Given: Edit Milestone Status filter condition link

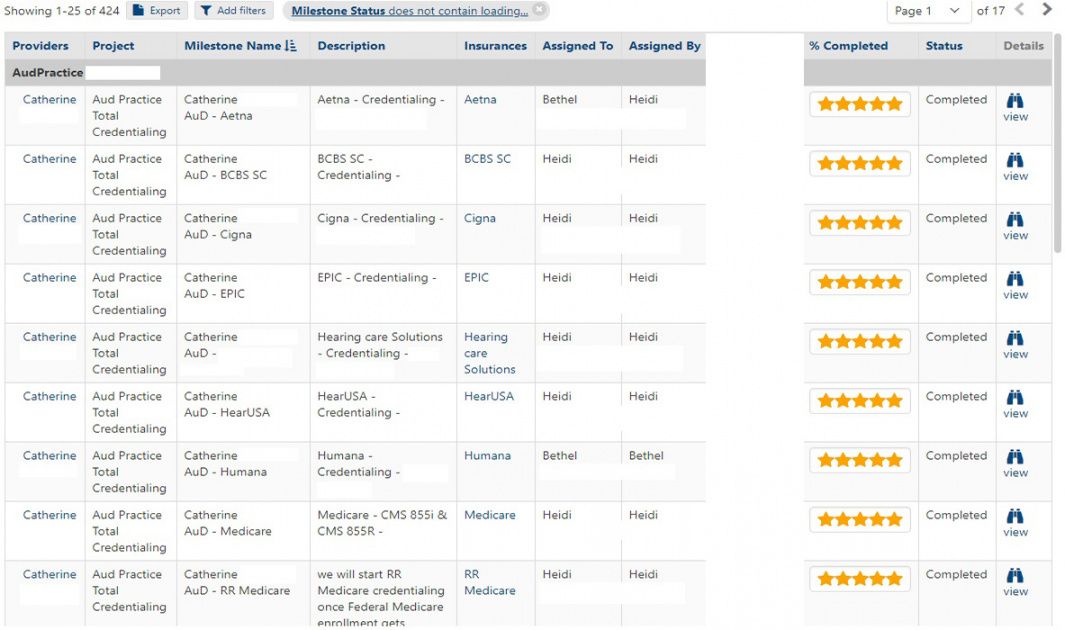Looking at the screenshot, I should (409, 11).
